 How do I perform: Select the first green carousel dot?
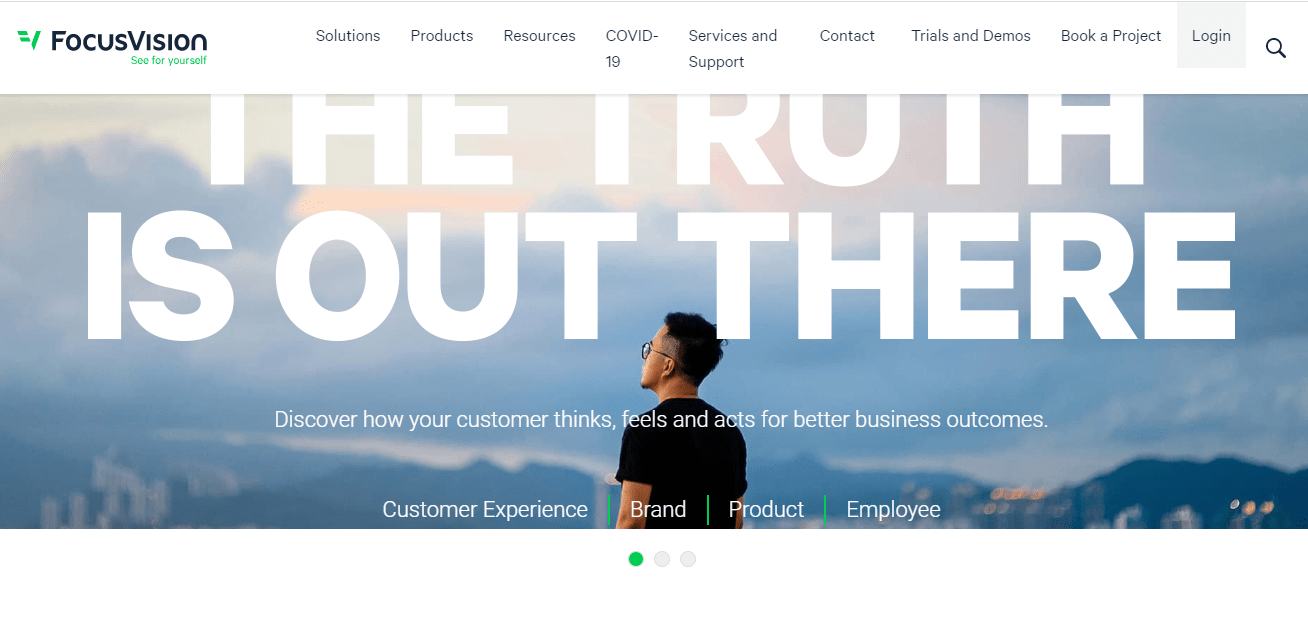[636, 559]
